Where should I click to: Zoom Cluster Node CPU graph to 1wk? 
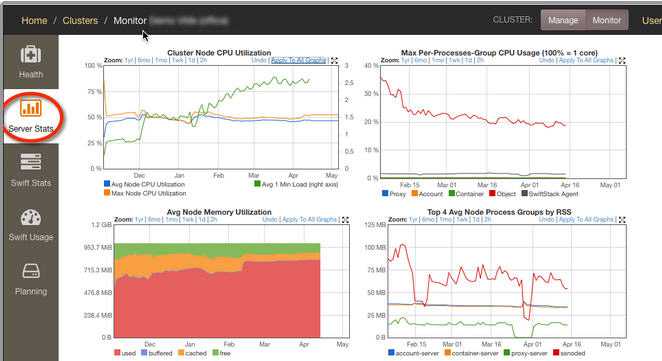coord(178,60)
